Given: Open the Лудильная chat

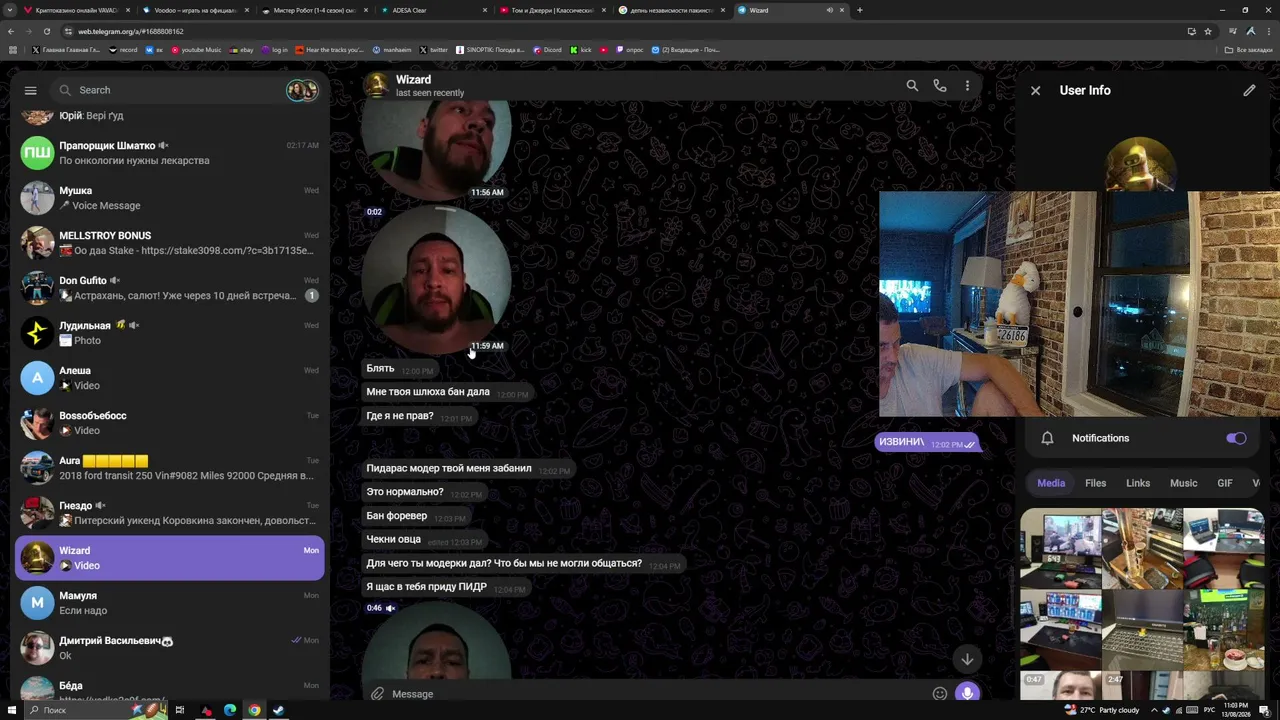Looking at the screenshot, I should 169,333.
